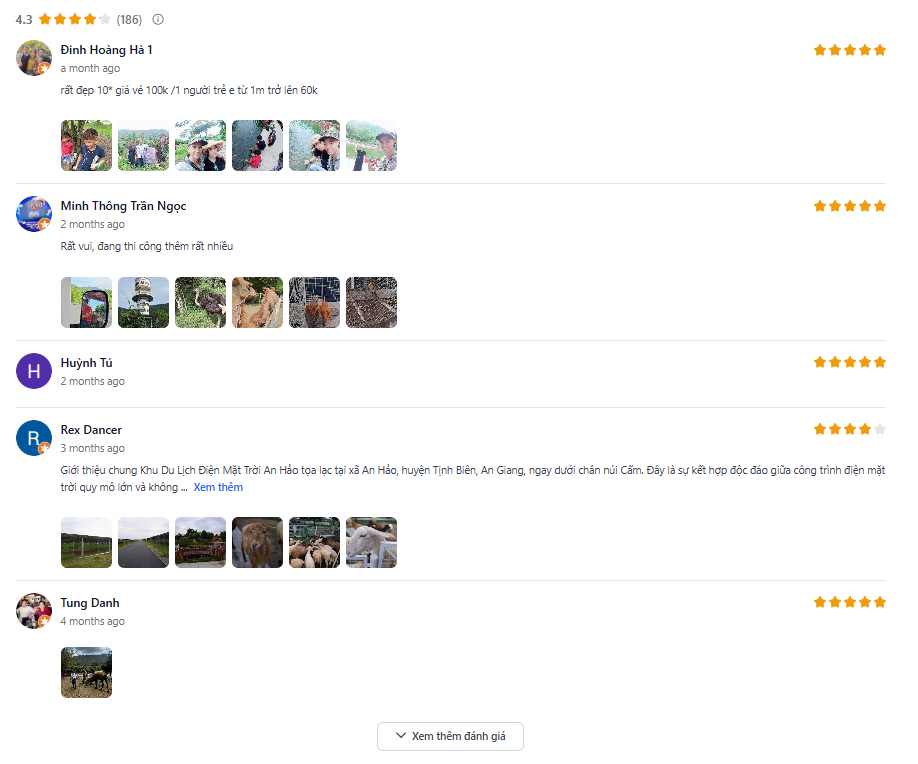Image resolution: width=918 pixels, height=764 pixels.
Task: Open Tung Danh's profile avatar
Action: [34, 611]
